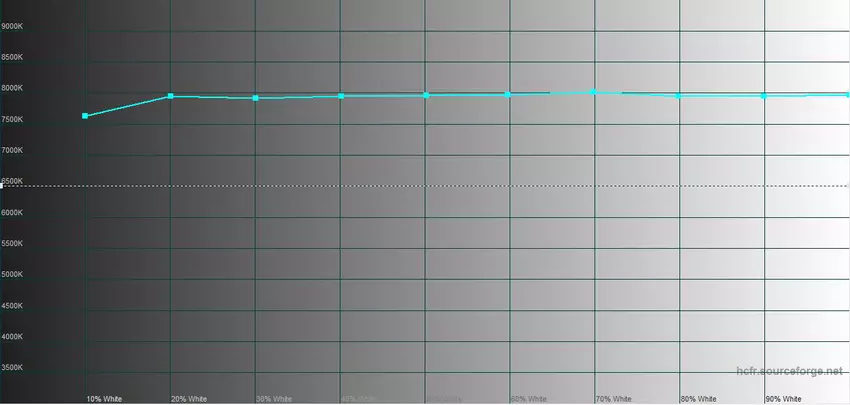Select the 20% White data point on curve

(171, 96)
